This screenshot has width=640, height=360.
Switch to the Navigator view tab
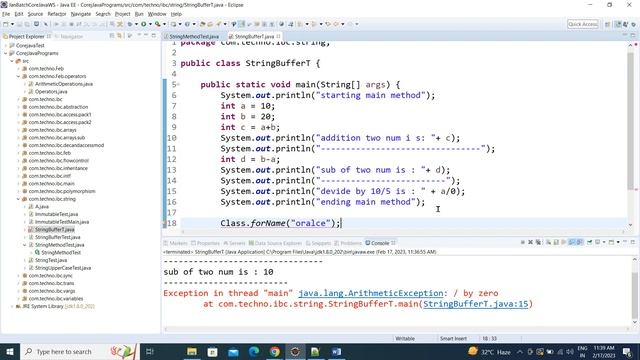[x=69, y=36]
